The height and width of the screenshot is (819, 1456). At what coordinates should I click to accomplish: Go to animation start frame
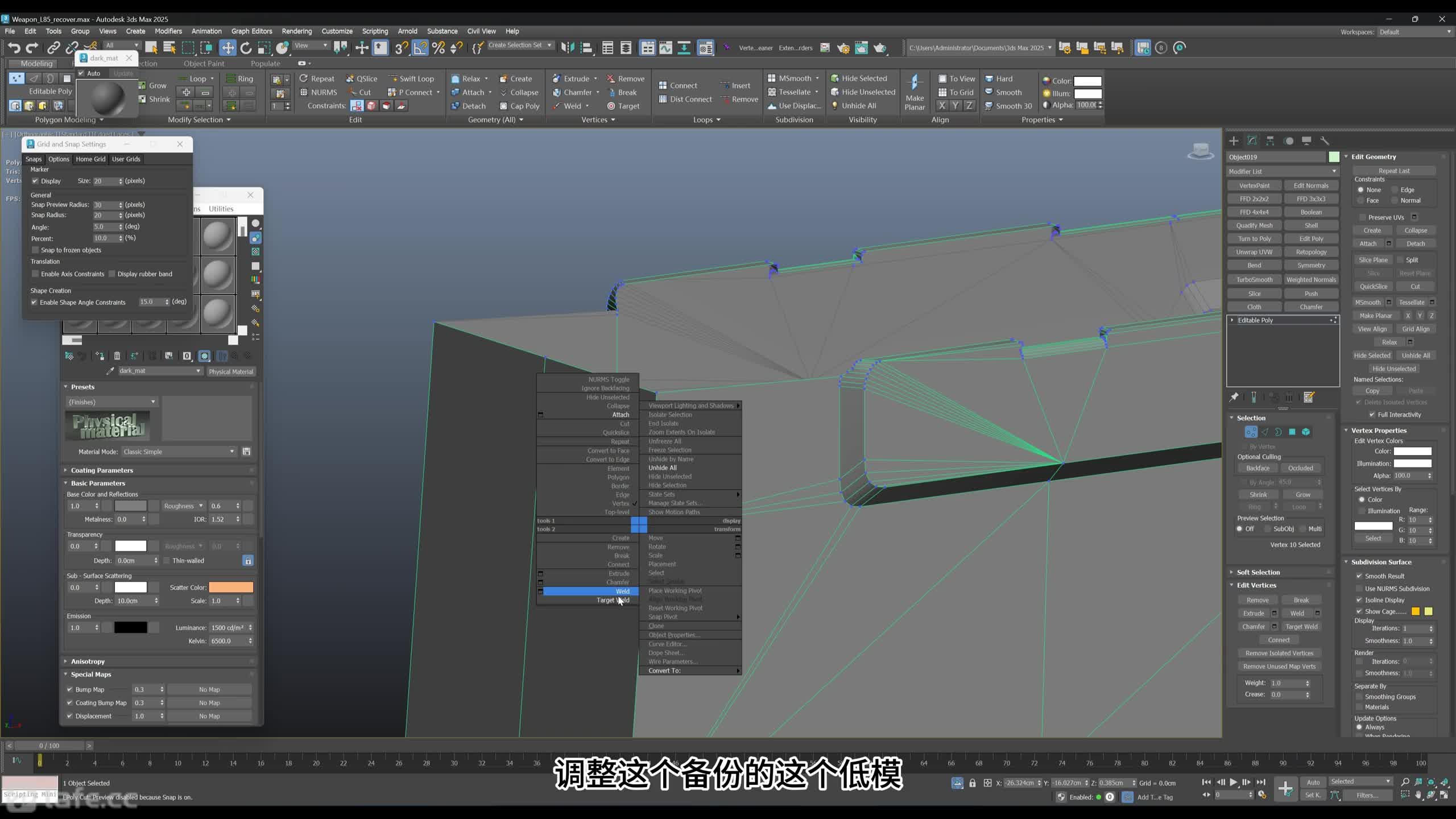1206,783
